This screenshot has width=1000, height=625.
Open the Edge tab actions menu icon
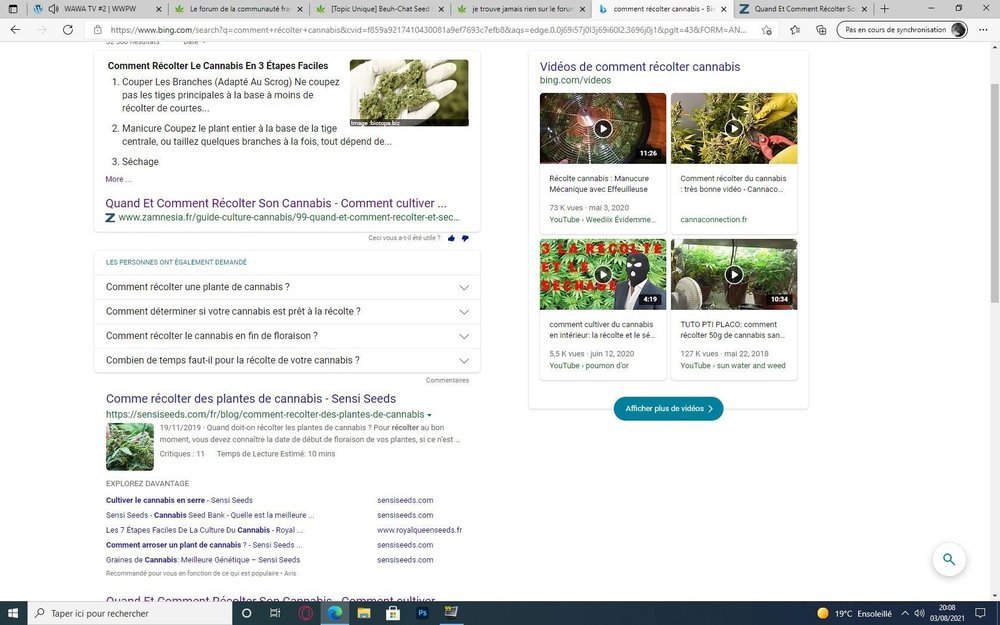13,9
